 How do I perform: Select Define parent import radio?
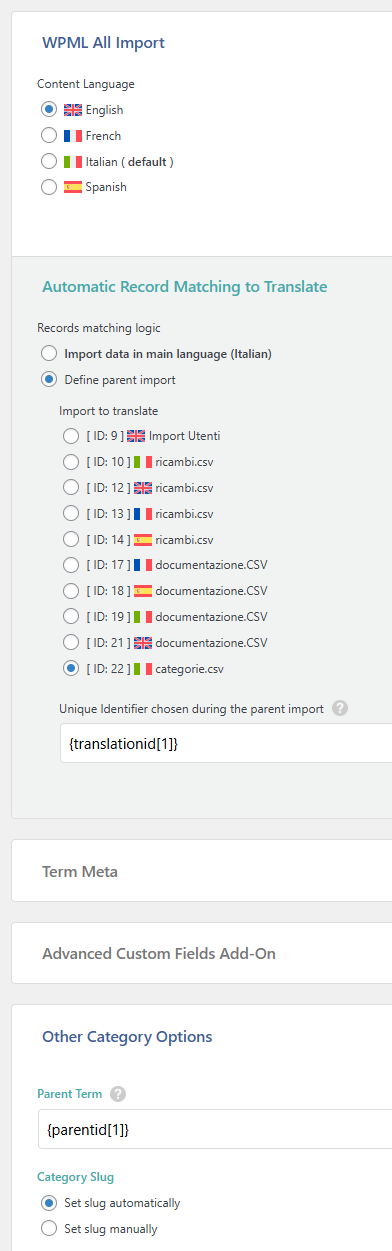click(49, 379)
